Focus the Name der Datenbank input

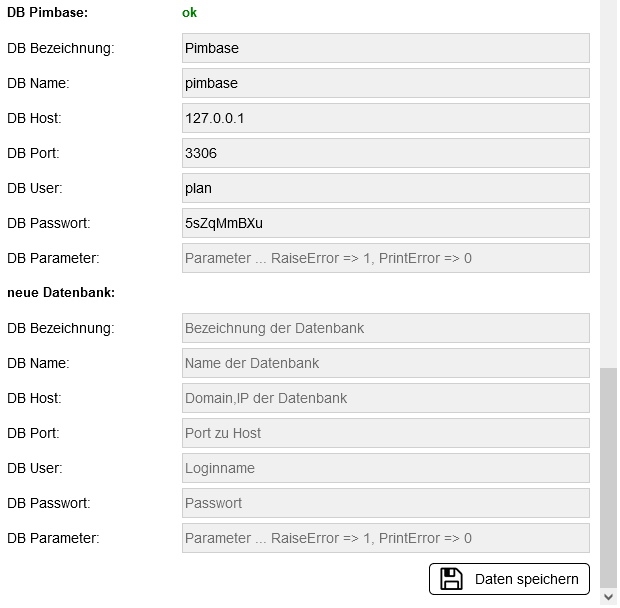[385, 363]
